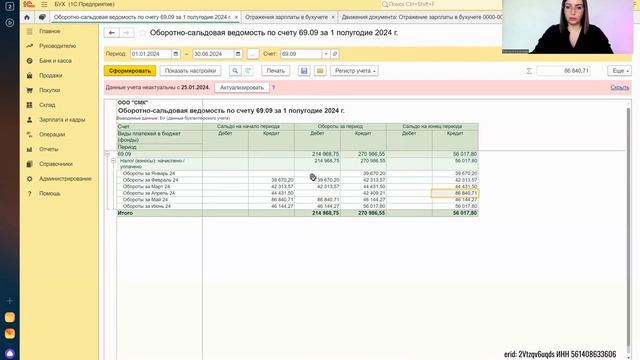Switch to Движения документа tab

(x=422, y=17)
